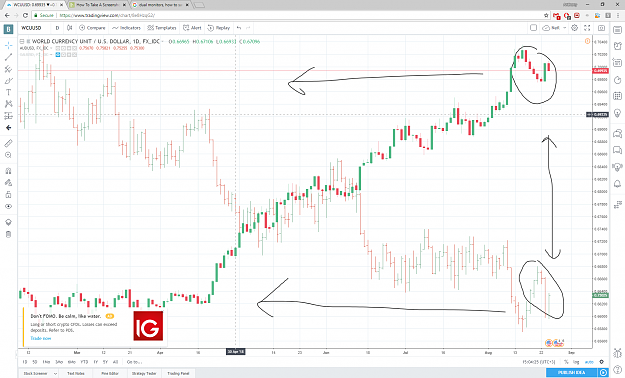The image size is (625, 378).
Task: Collapse the WCUUSD legend with the minus icon
Action: point(22,41)
